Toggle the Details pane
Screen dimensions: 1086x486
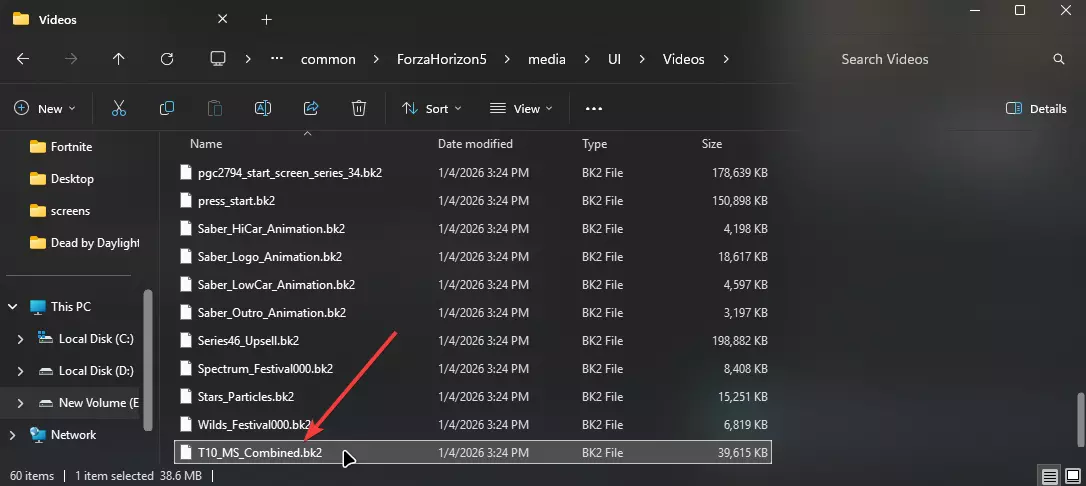coord(1036,108)
